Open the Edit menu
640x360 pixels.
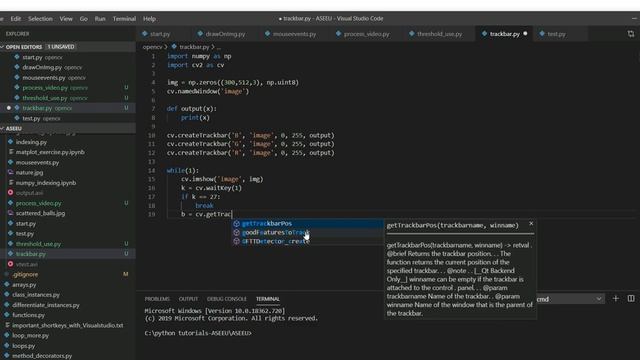[x=16, y=19]
